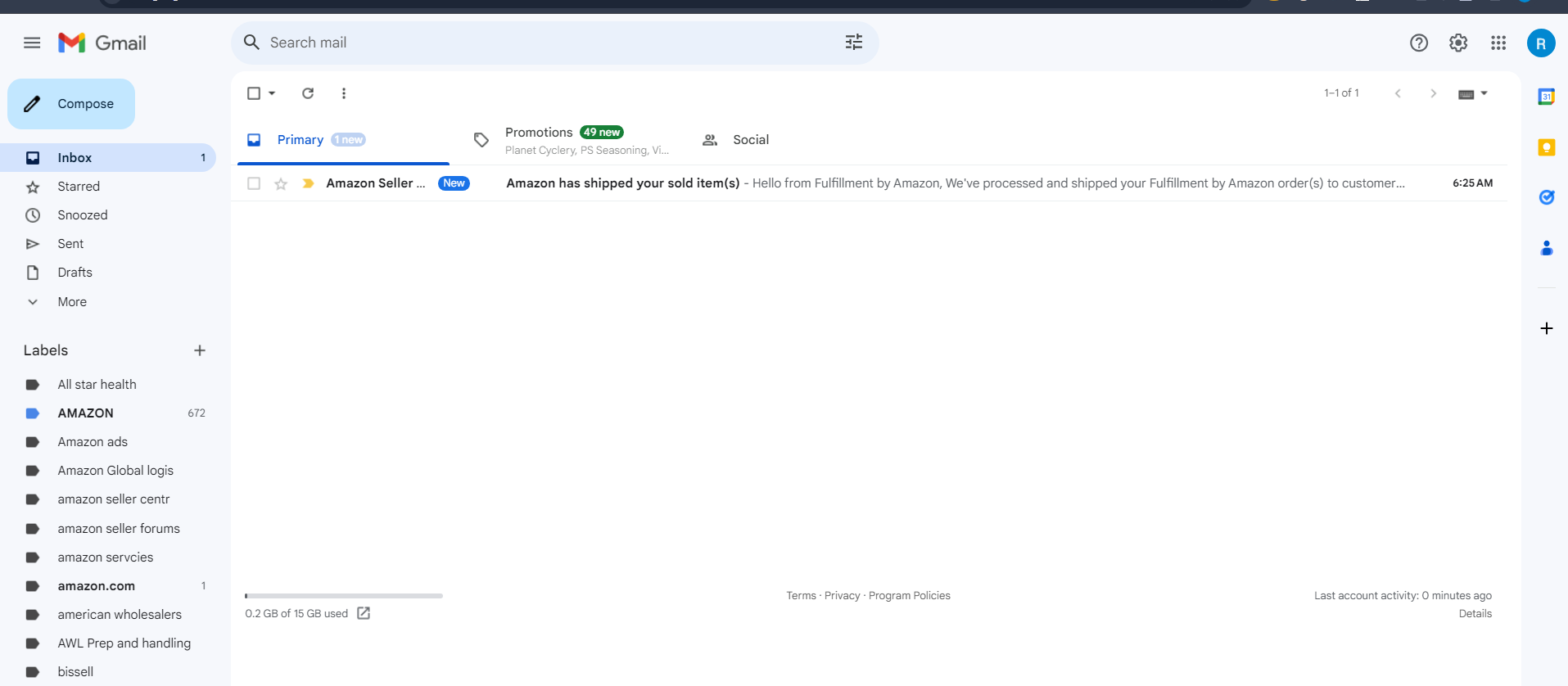Open Google apps grid
This screenshot has width=1568, height=686.
click(x=1498, y=43)
